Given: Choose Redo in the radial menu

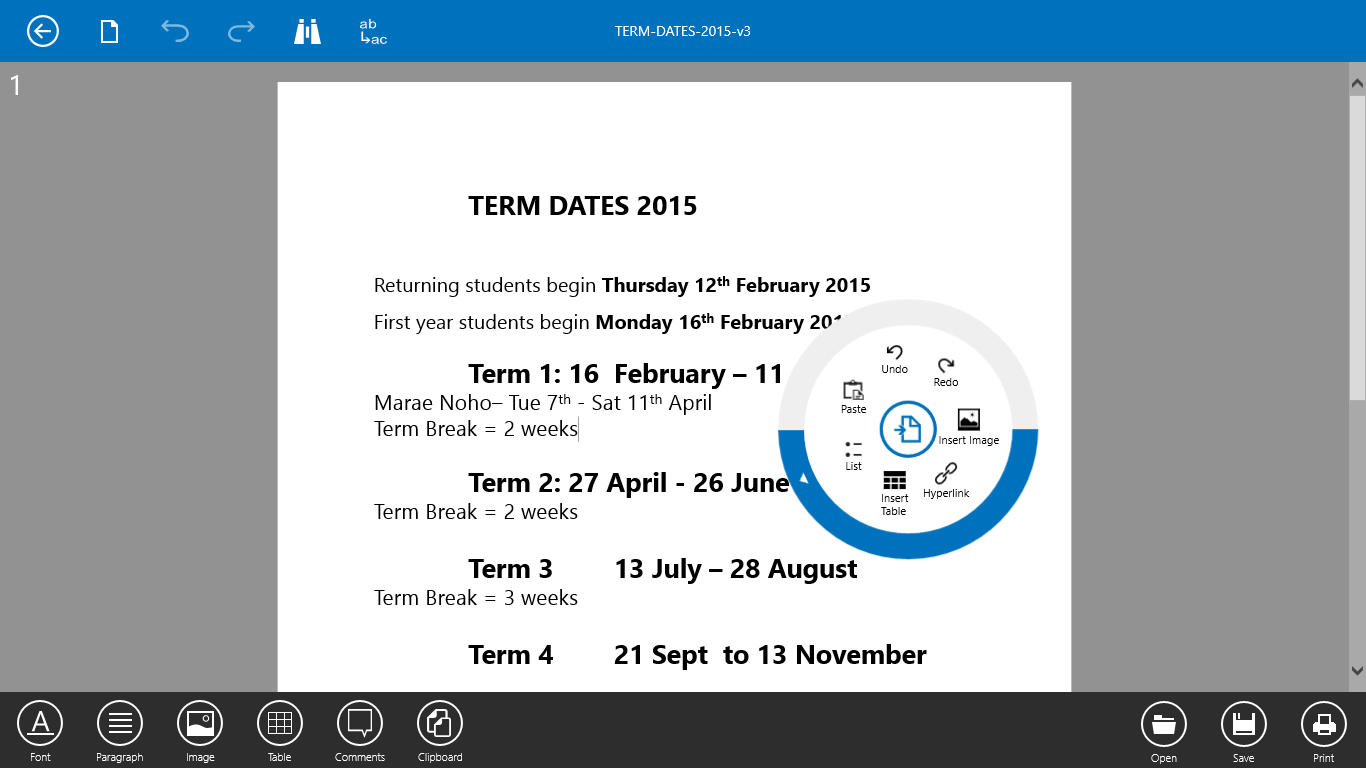Looking at the screenshot, I should pos(946,373).
